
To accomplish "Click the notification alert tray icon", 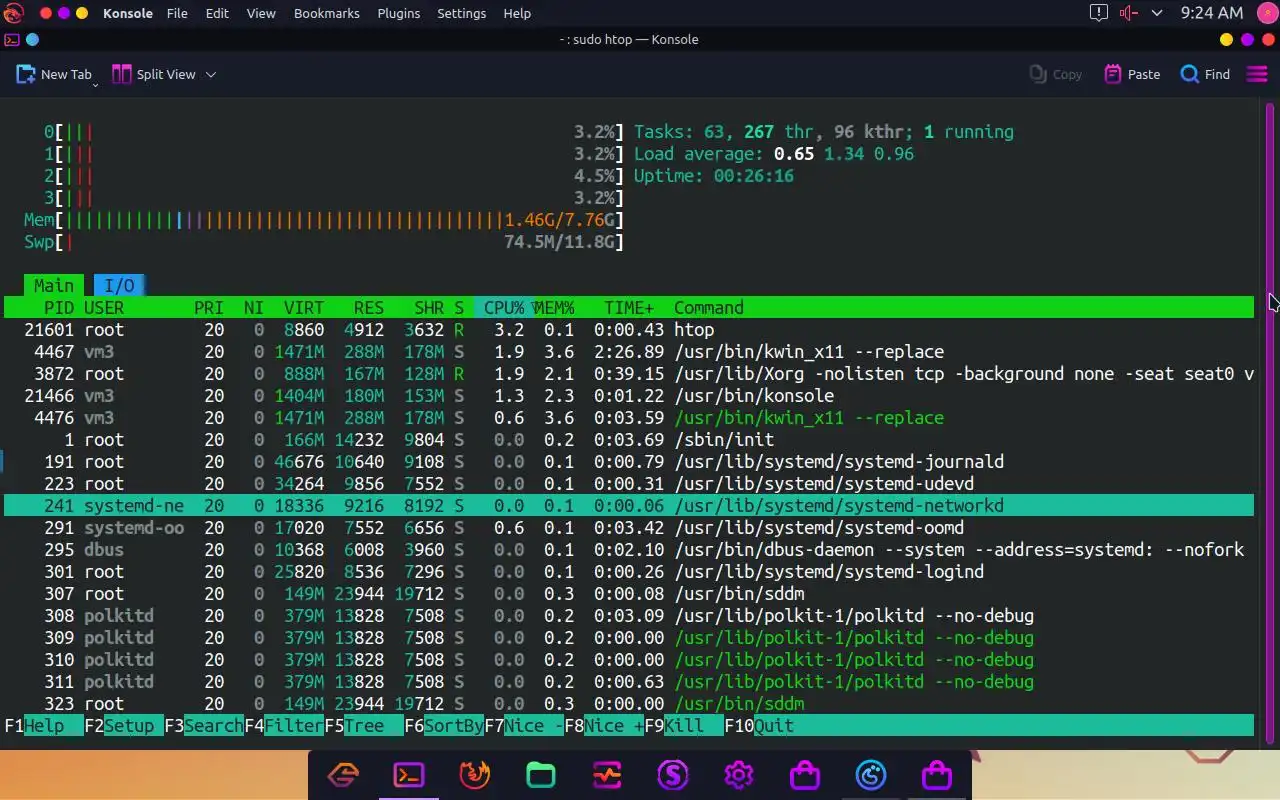I will click(x=1098, y=13).
